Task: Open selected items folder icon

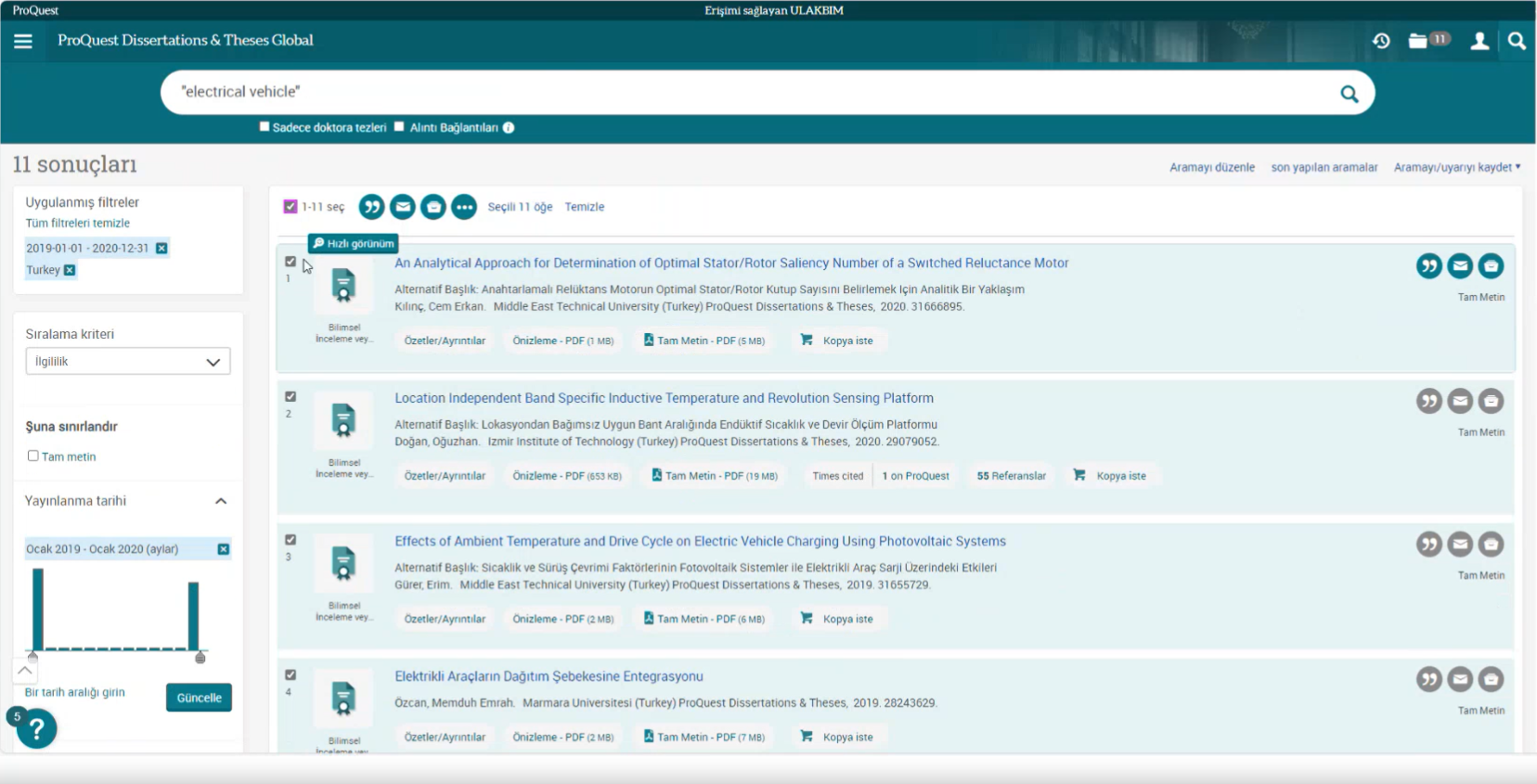Action: 1419,41
